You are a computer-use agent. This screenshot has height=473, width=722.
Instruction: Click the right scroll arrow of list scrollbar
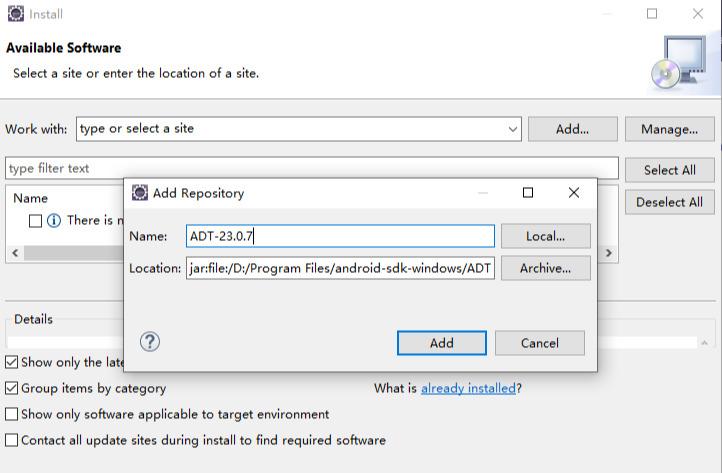tap(609, 253)
